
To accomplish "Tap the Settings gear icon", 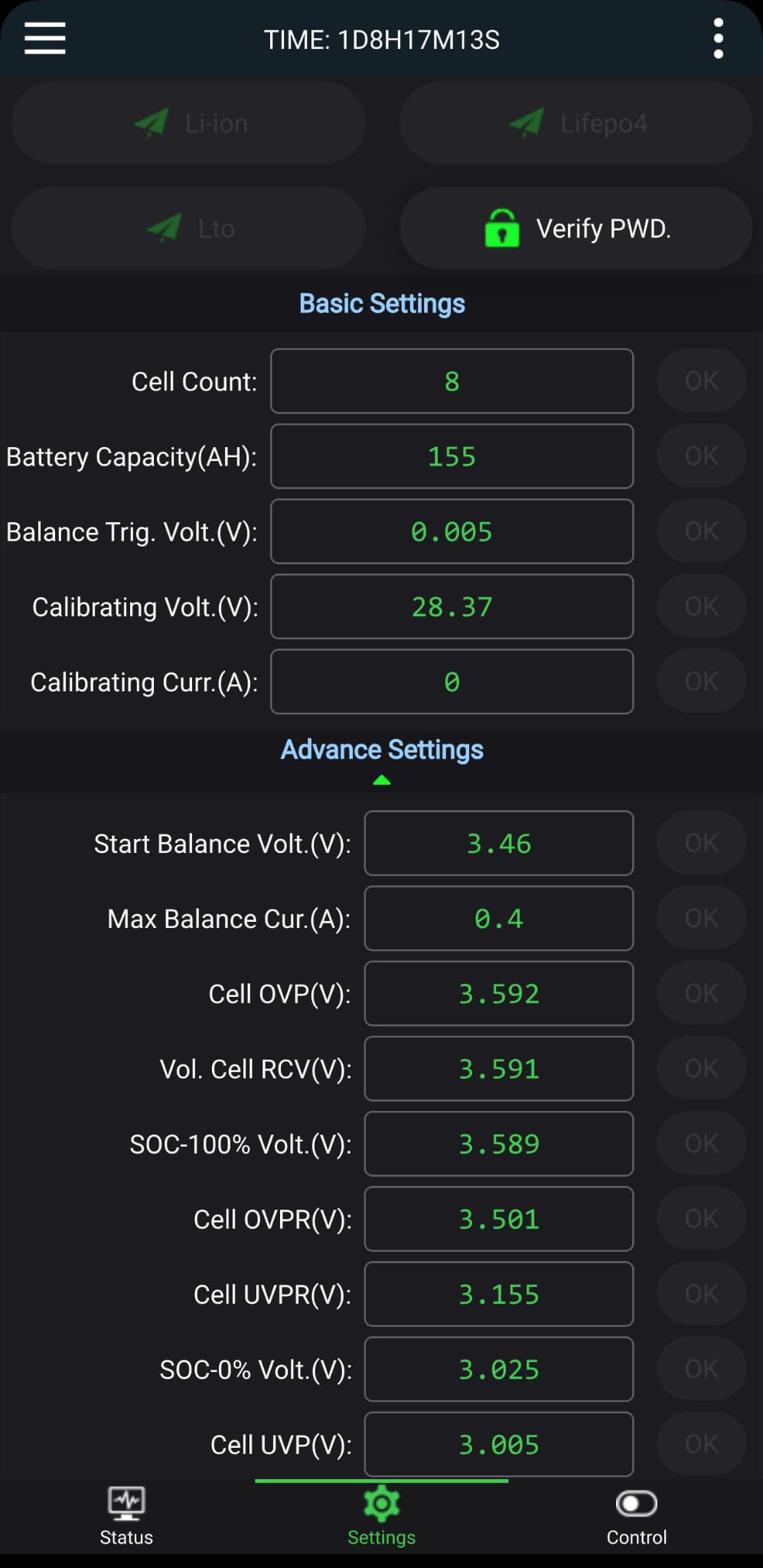I will [x=381, y=1504].
